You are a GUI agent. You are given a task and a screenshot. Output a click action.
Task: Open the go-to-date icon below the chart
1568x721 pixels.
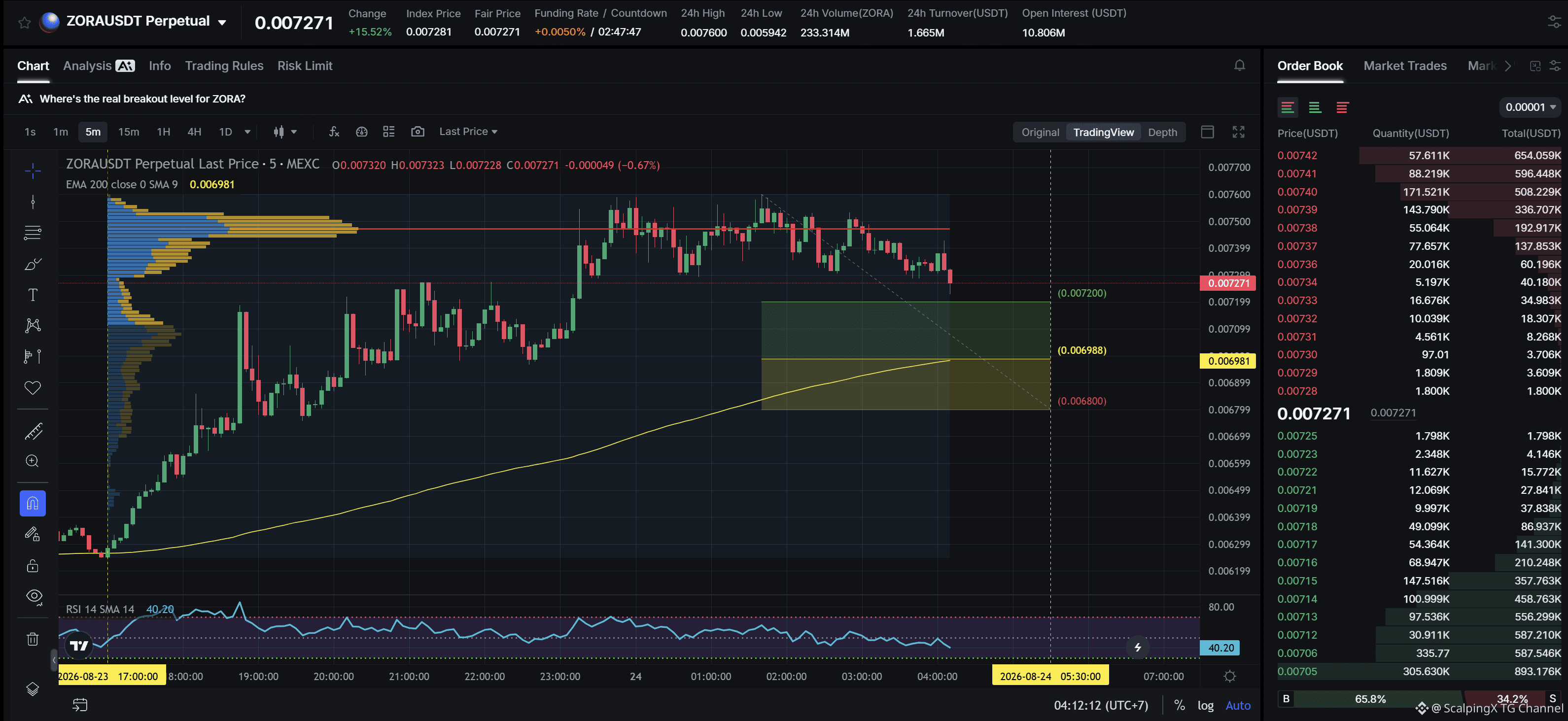point(80,705)
